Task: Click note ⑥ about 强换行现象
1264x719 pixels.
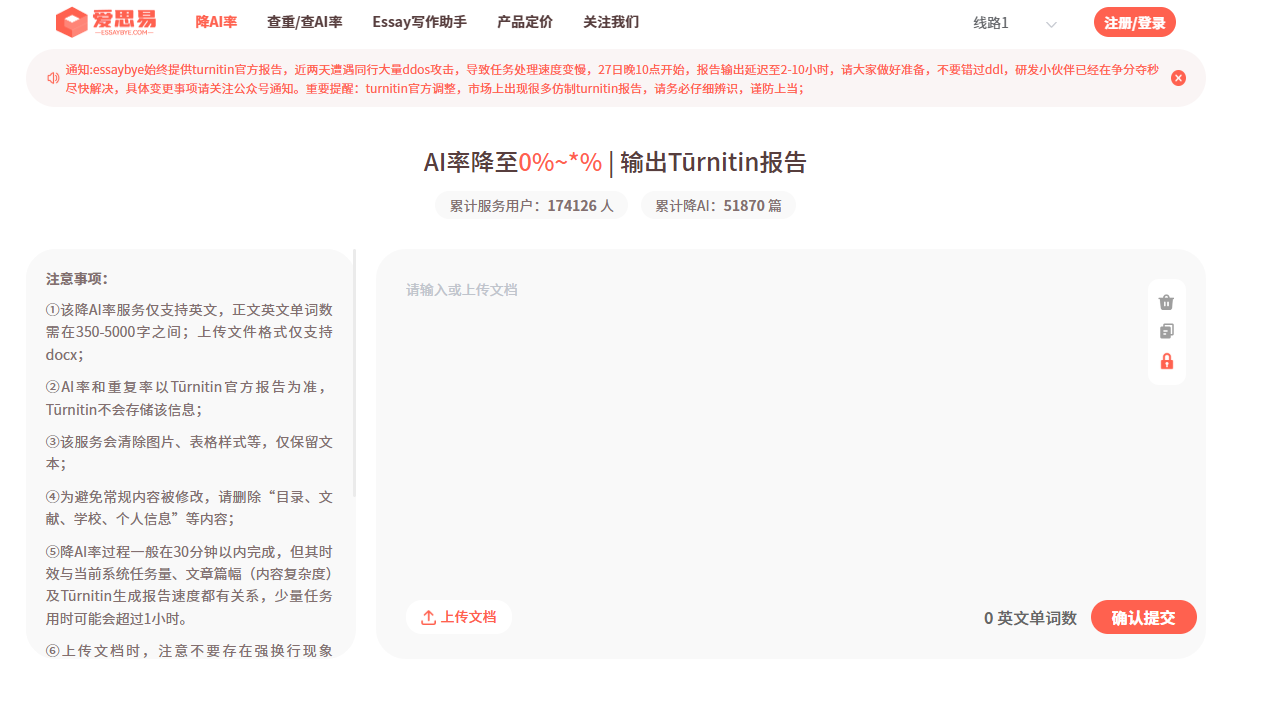Action: click(189, 650)
